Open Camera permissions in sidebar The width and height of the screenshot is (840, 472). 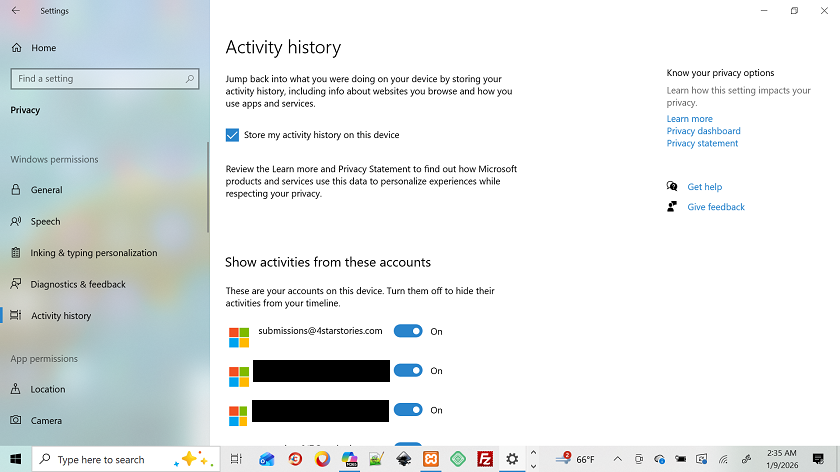click(x=46, y=421)
